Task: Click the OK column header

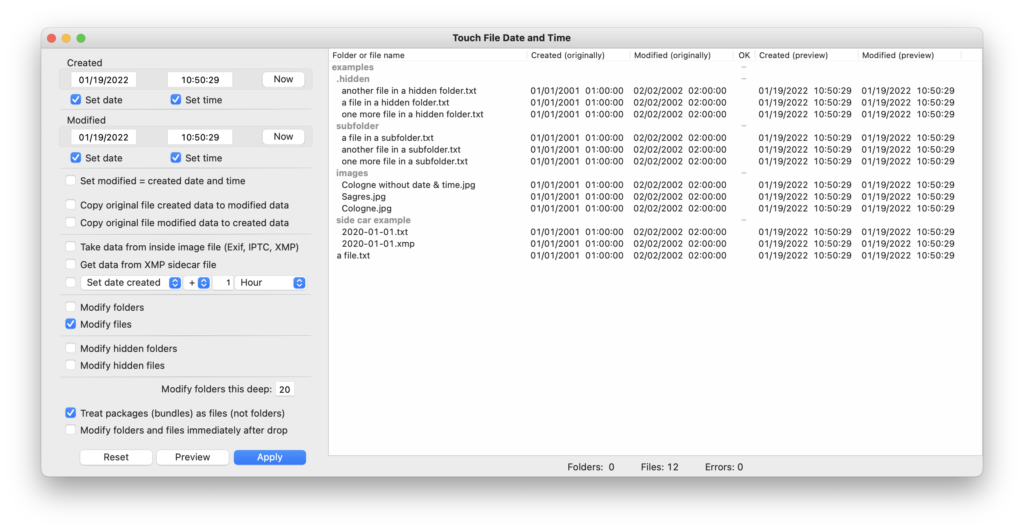Action: pos(744,56)
